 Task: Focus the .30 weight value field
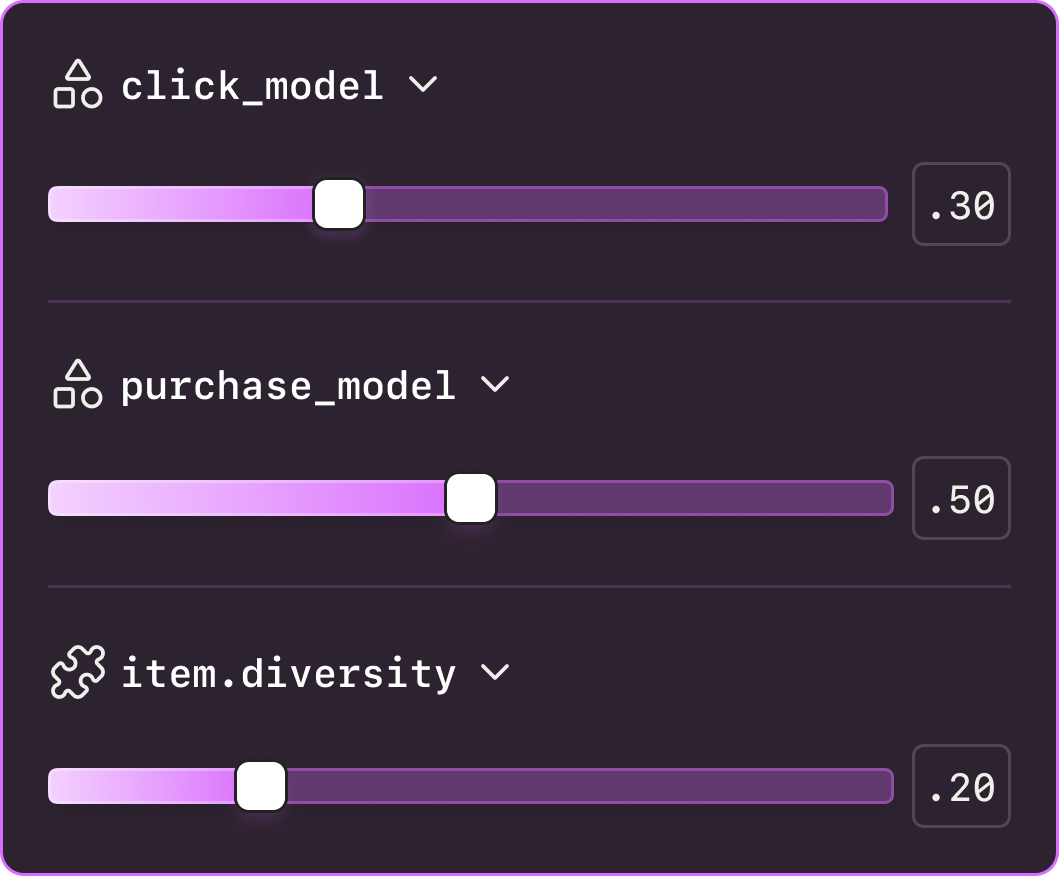[961, 205]
